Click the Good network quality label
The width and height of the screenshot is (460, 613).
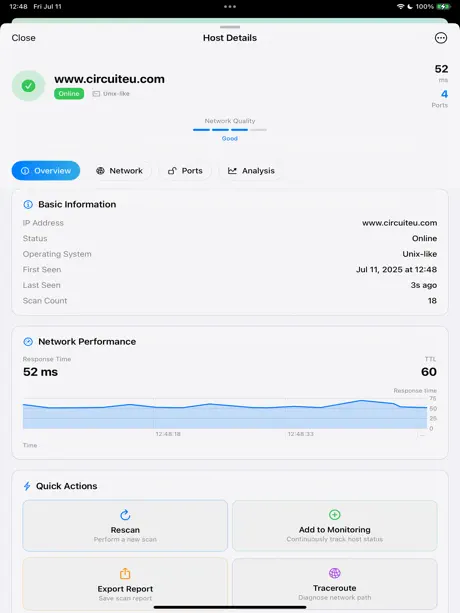[x=230, y=138]
